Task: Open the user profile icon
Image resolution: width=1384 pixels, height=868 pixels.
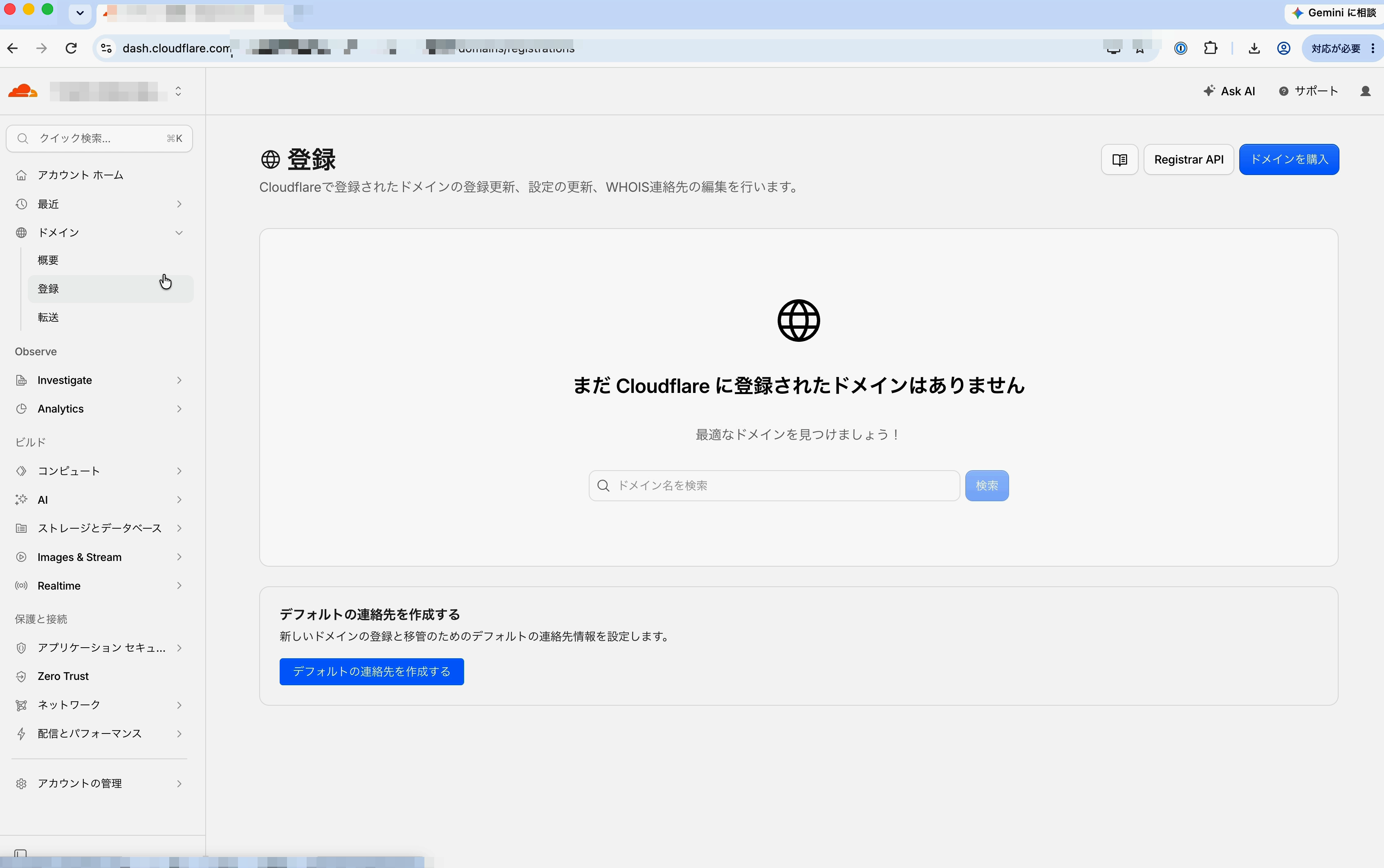Action: coord(1366,91)
